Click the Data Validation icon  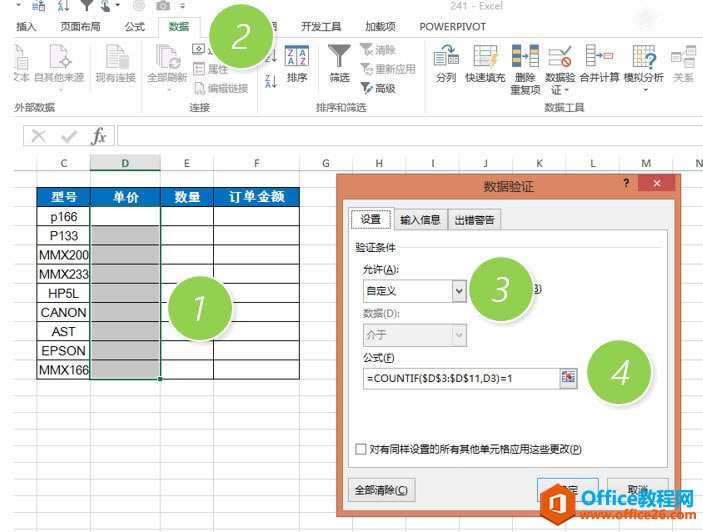(x=560, y=56)
